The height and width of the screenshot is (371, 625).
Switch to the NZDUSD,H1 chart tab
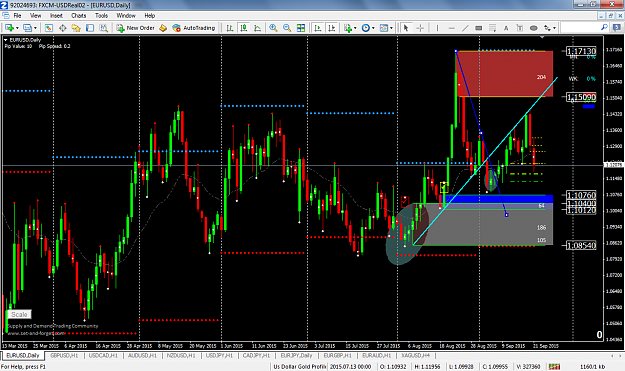(181, 355)
